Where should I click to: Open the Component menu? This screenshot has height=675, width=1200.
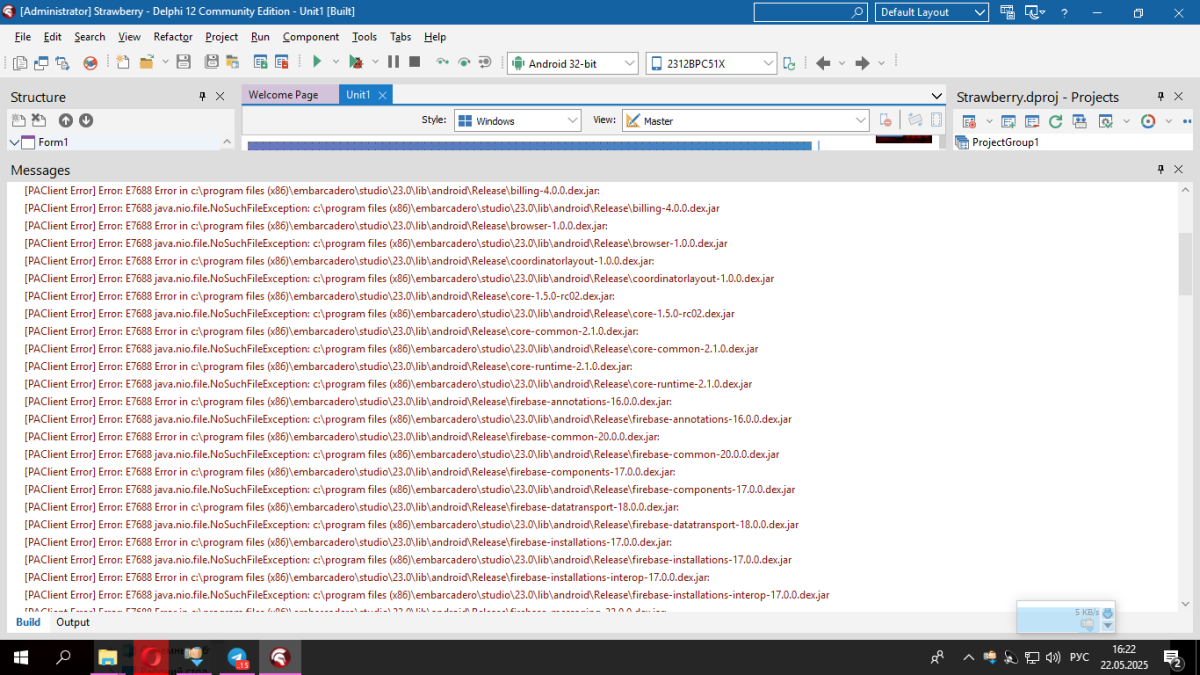311,36
